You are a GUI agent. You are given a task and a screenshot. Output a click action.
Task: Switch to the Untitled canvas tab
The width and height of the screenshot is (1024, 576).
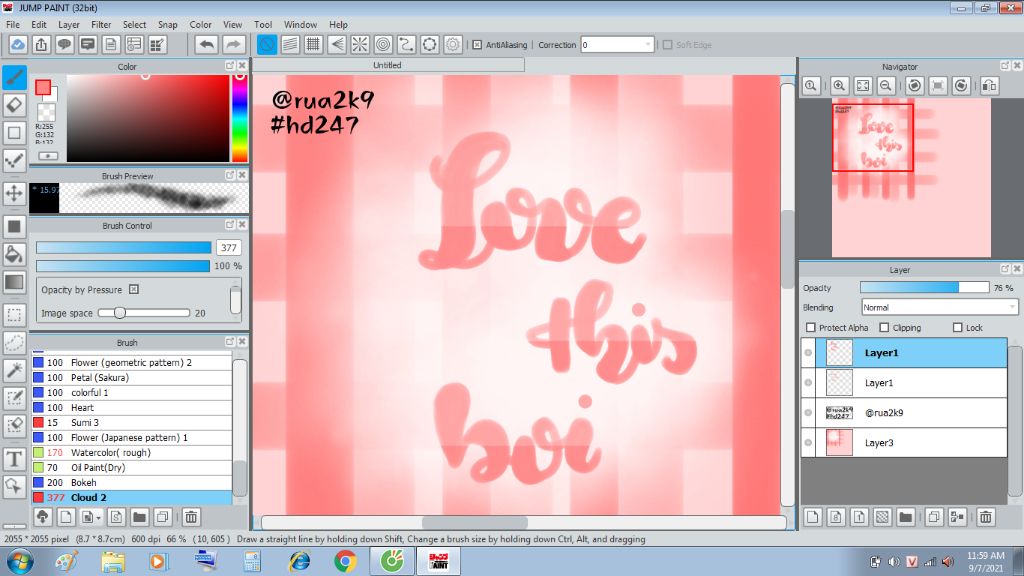[388, 65]
